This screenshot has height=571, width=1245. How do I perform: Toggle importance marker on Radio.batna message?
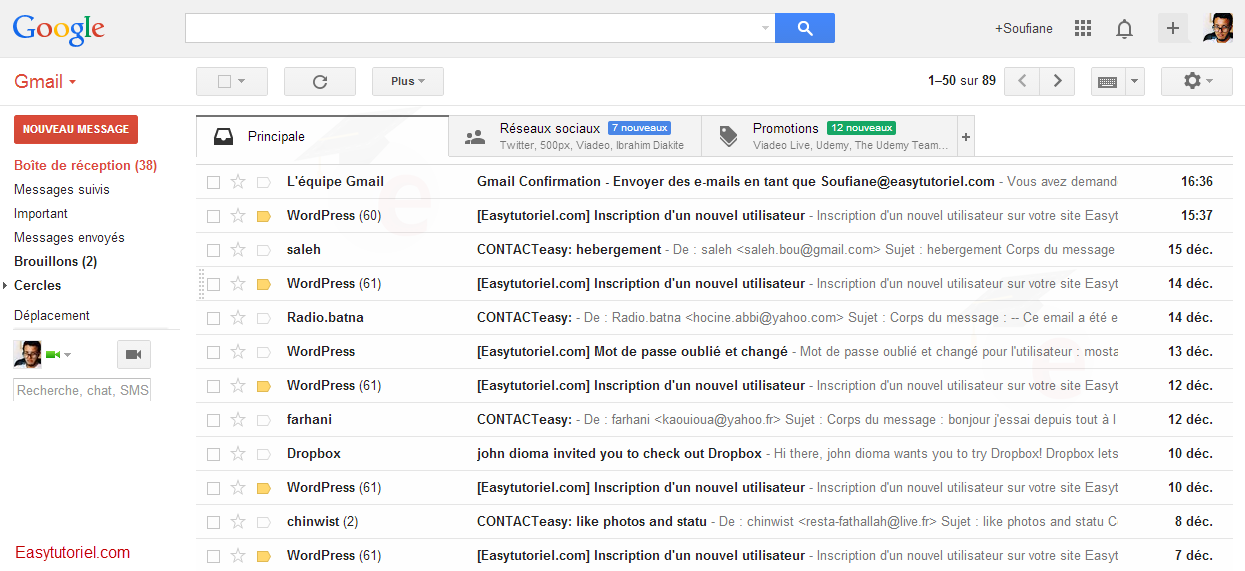264,318
